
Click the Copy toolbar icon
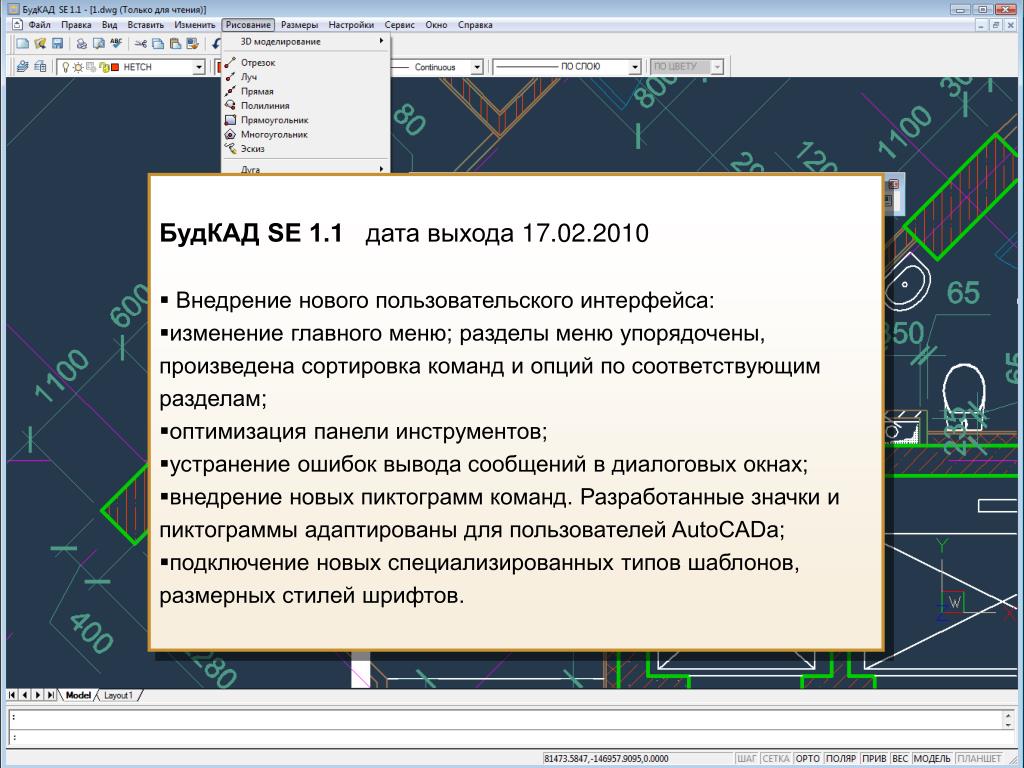click(x=158, y=44)
